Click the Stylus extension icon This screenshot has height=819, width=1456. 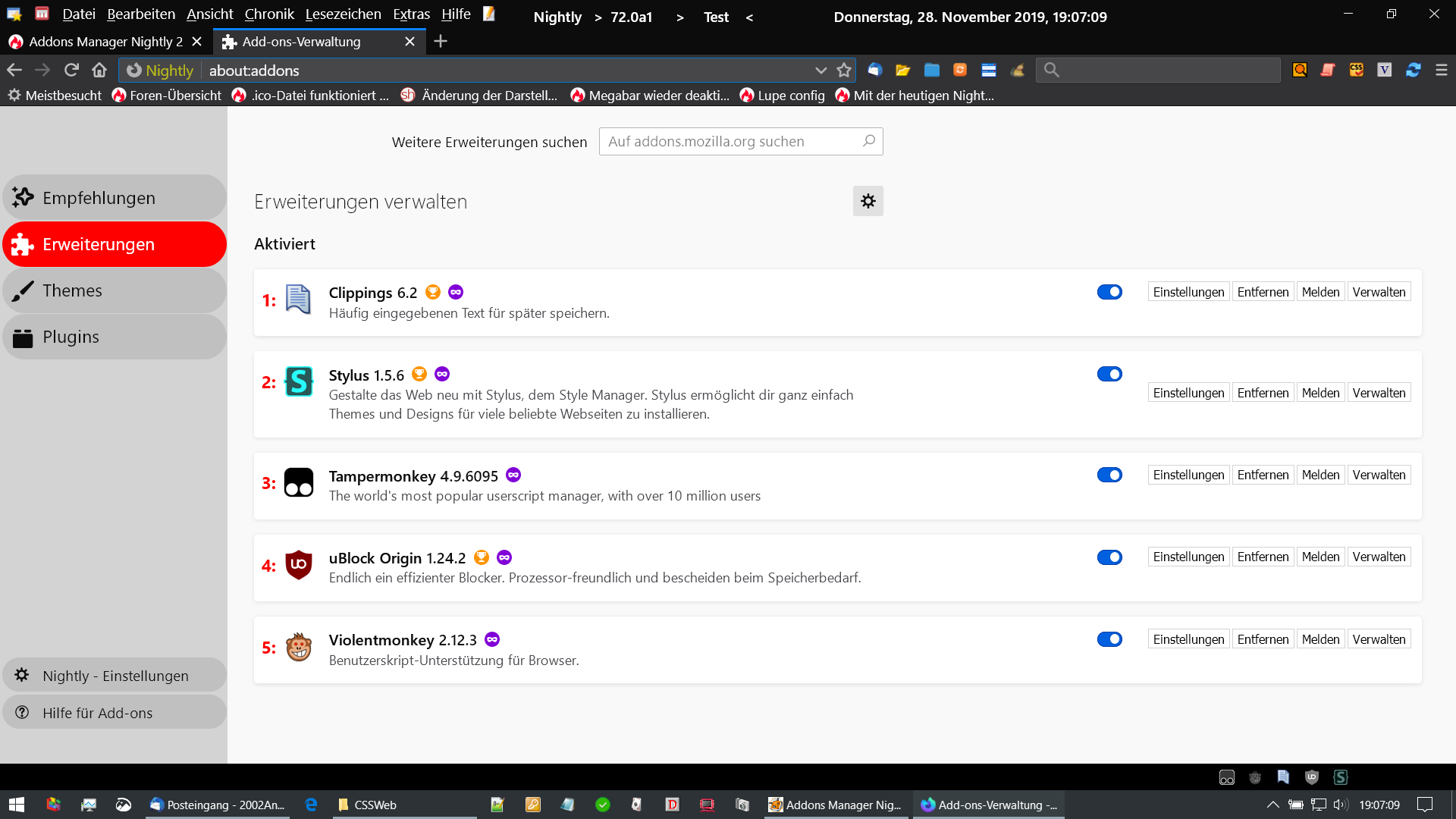pyautogui.click(x=298, y=381)
